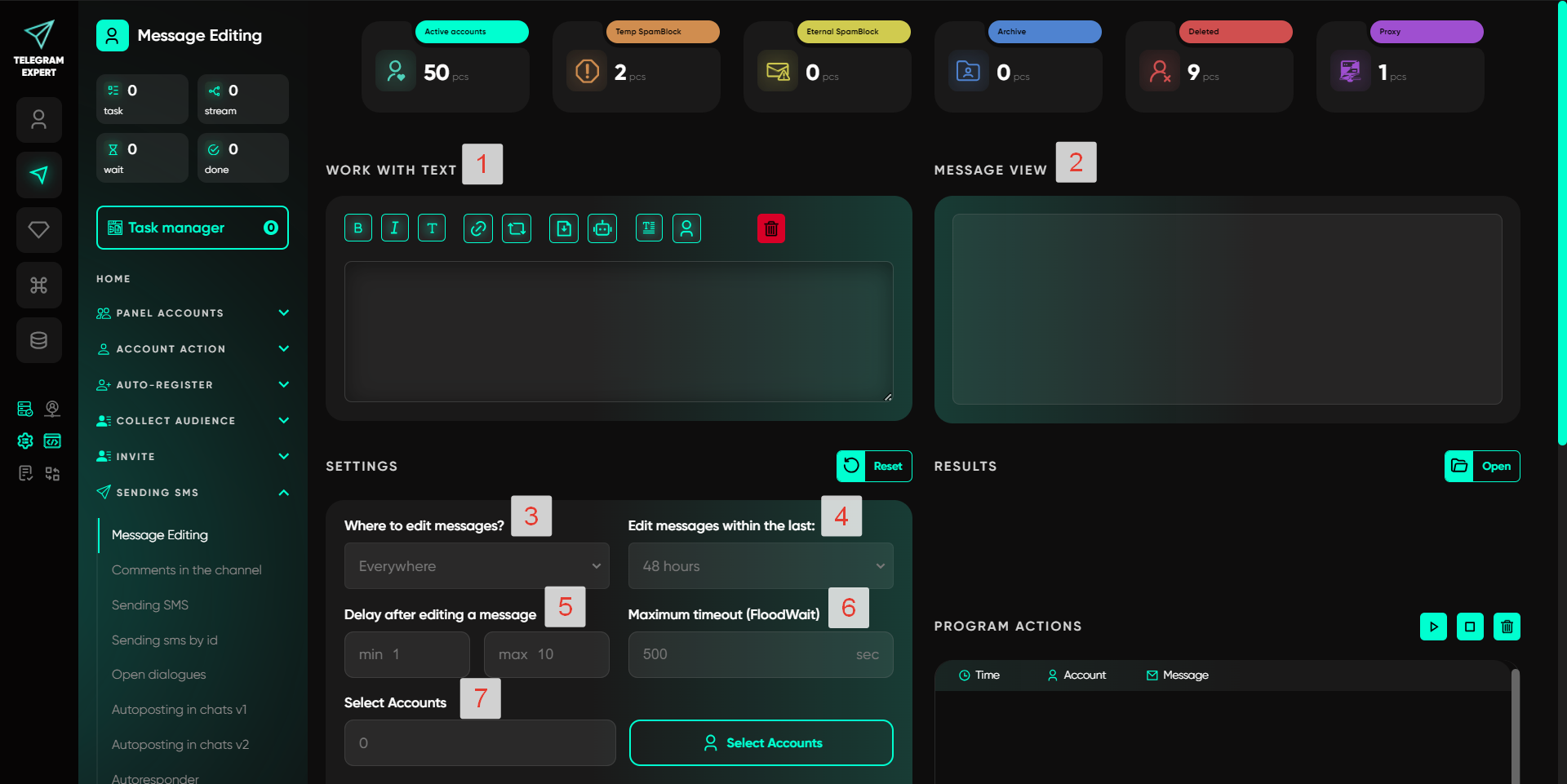
Task: Click the red trash icon to clear text
Action: coord(770,228)
